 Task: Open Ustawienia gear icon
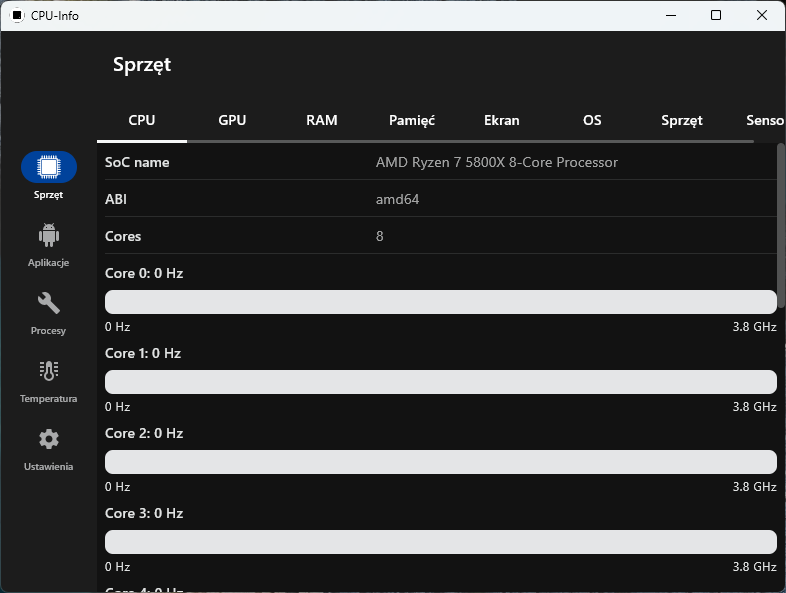click(x=49, y=439)
